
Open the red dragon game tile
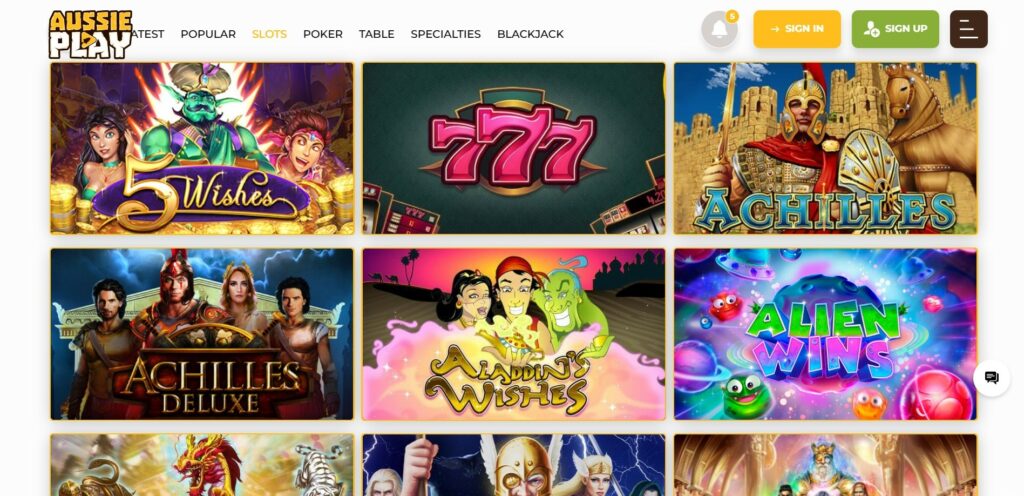point(202,465)
